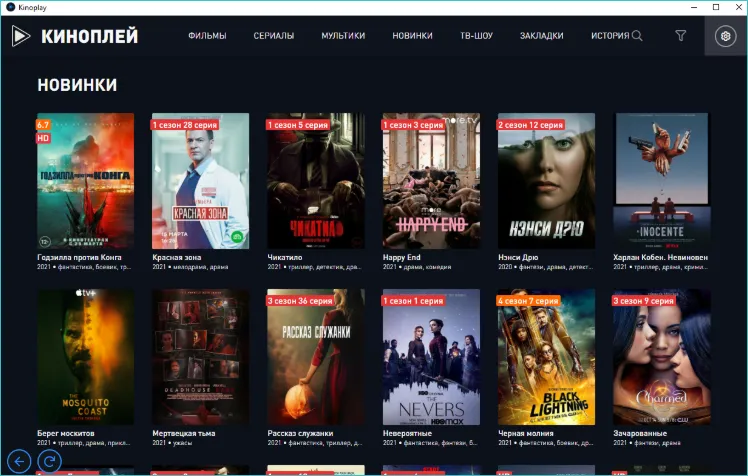Click the genres line under Красная зона
The width and height of the screenshot is (748, 476).
190,267
